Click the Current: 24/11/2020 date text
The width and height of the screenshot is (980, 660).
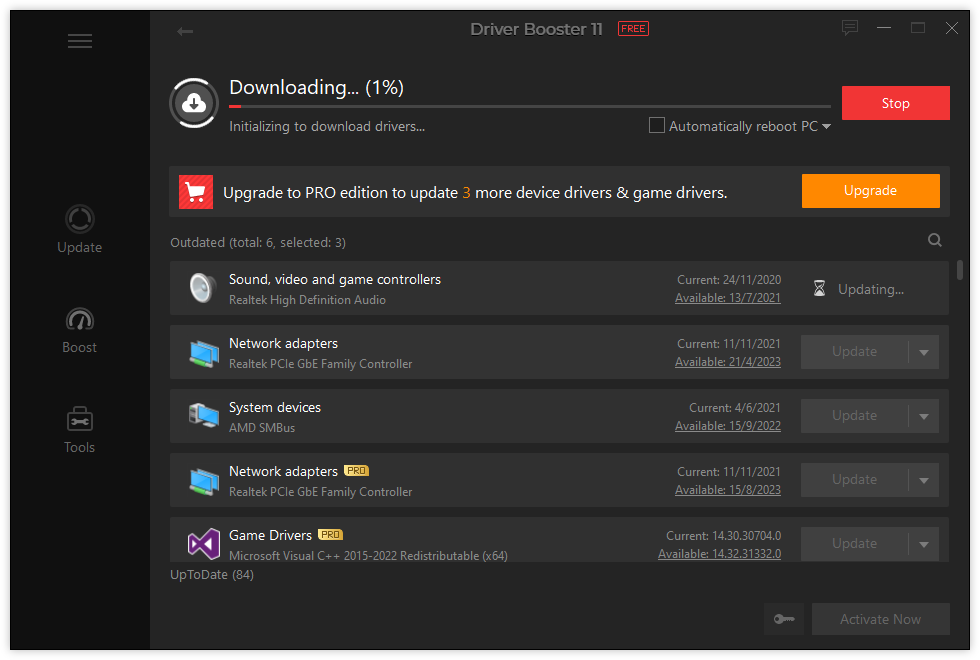click(729, 280)
